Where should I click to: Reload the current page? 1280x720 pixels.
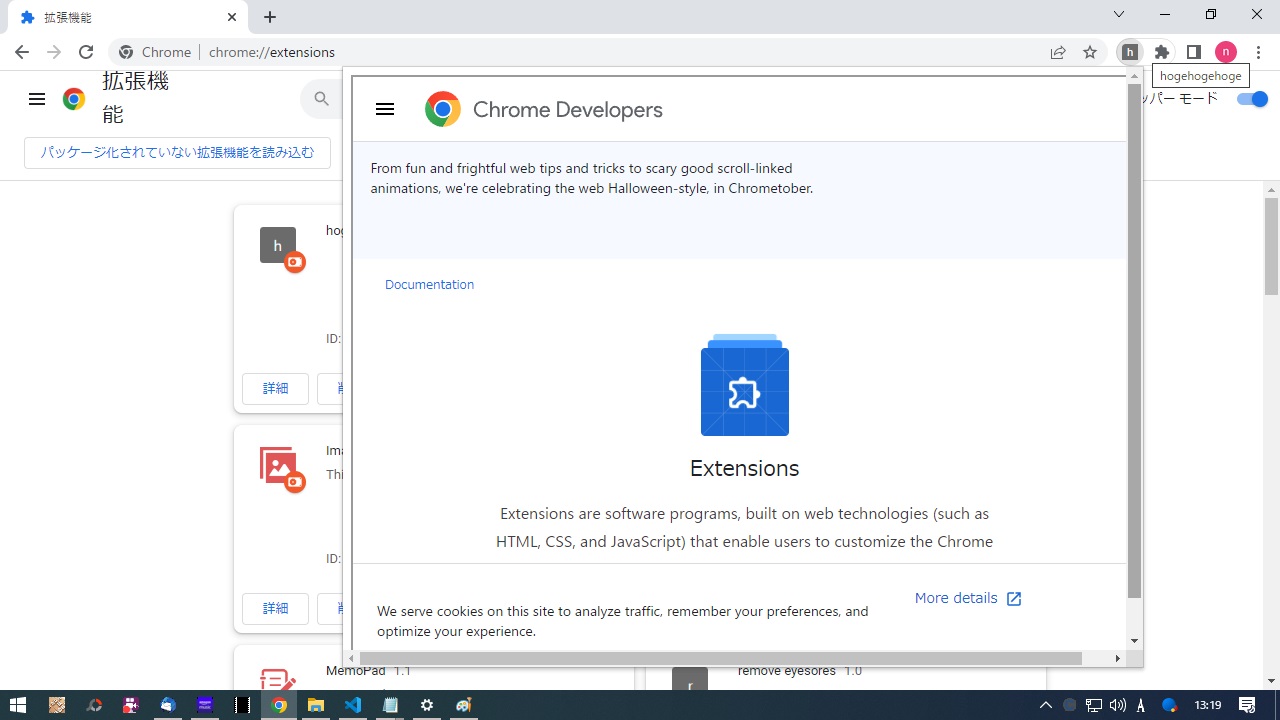coord(86,52)
